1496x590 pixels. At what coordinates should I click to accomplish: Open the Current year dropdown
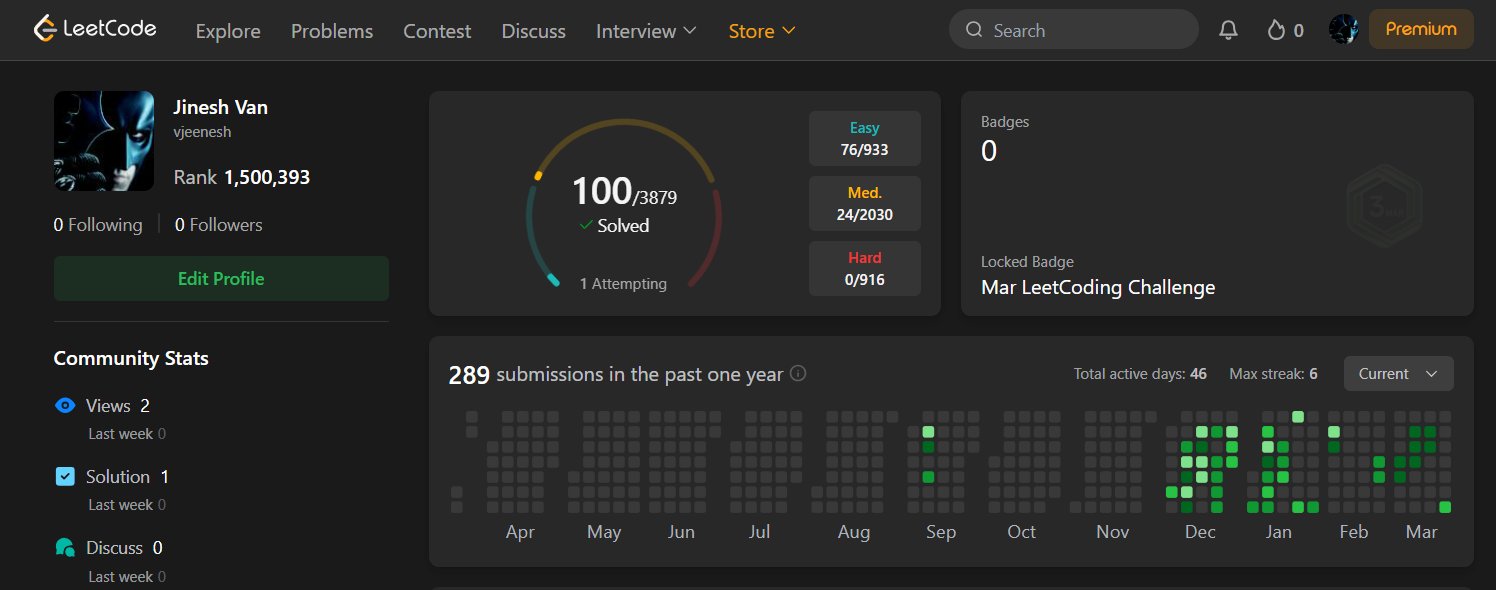(1398, 374)
